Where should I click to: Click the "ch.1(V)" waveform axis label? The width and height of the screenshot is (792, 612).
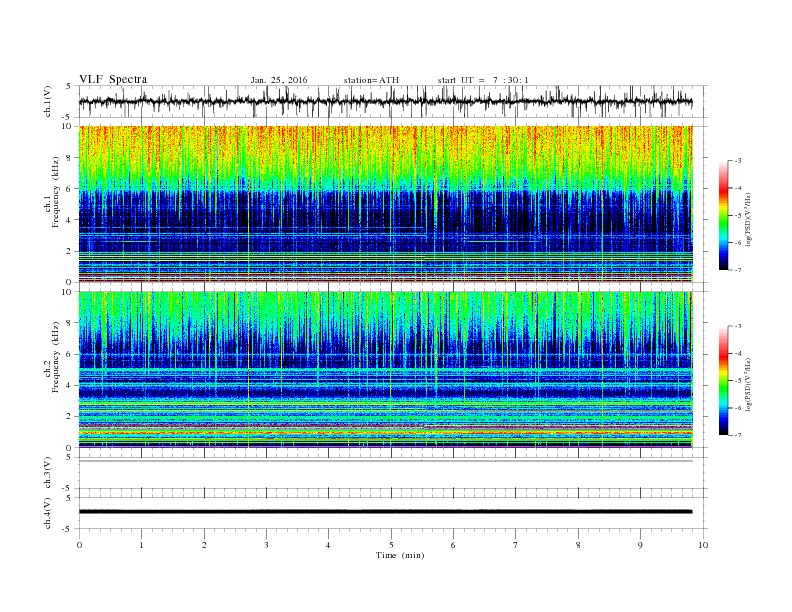[47, 101]
